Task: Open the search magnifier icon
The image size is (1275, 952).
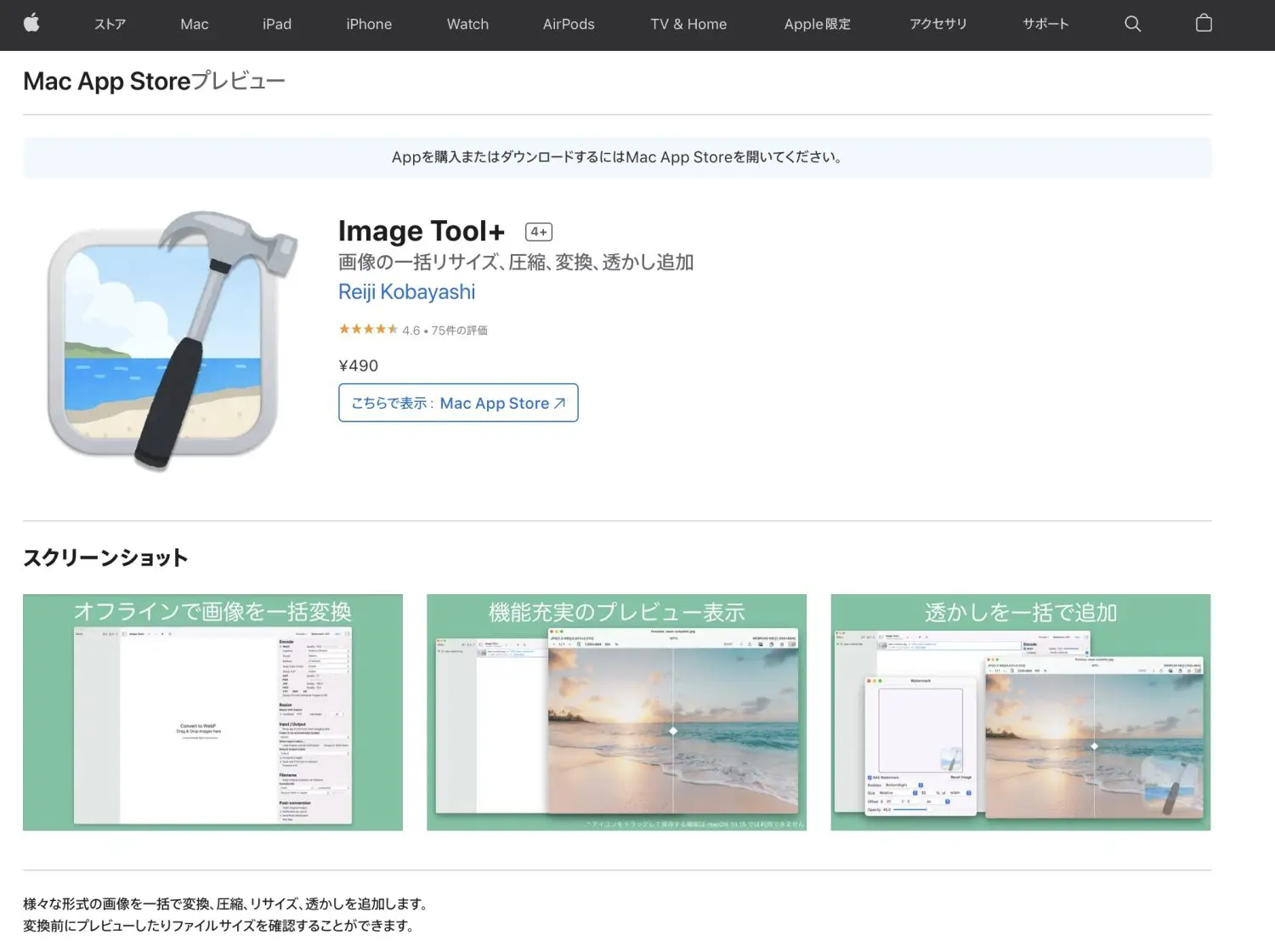Action: coord(1132,24)
